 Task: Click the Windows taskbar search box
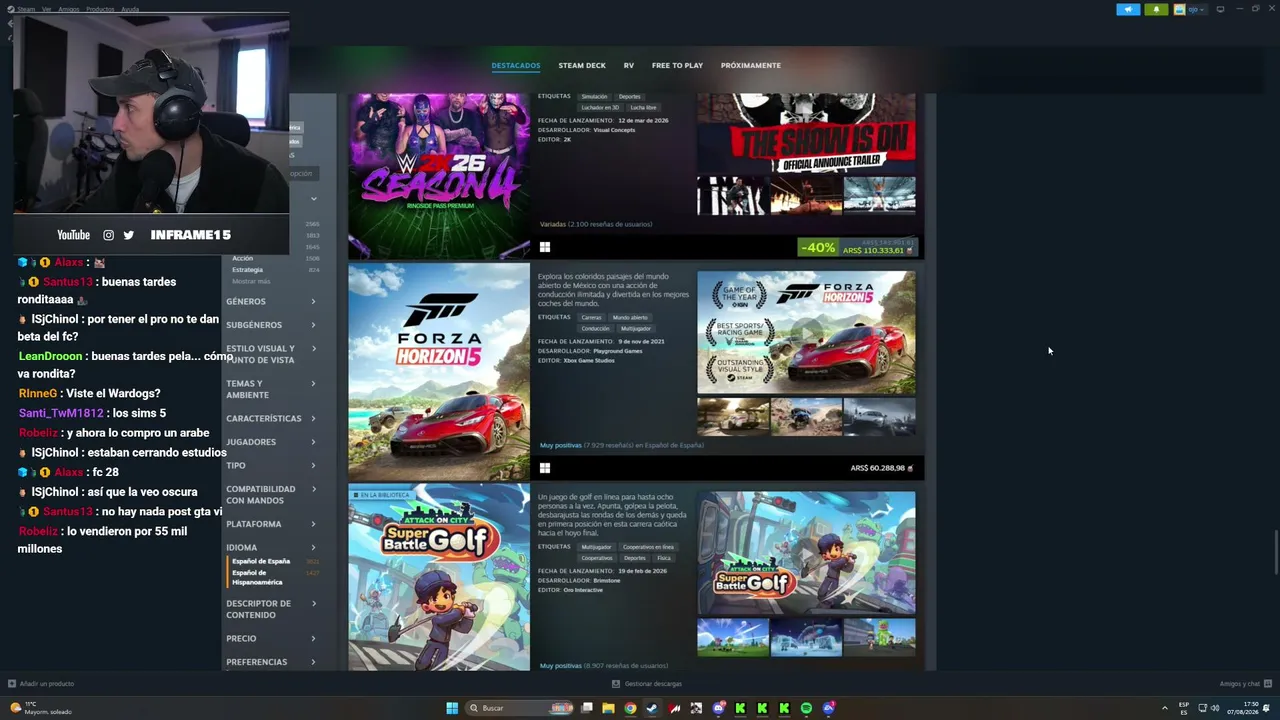[521, 708]
